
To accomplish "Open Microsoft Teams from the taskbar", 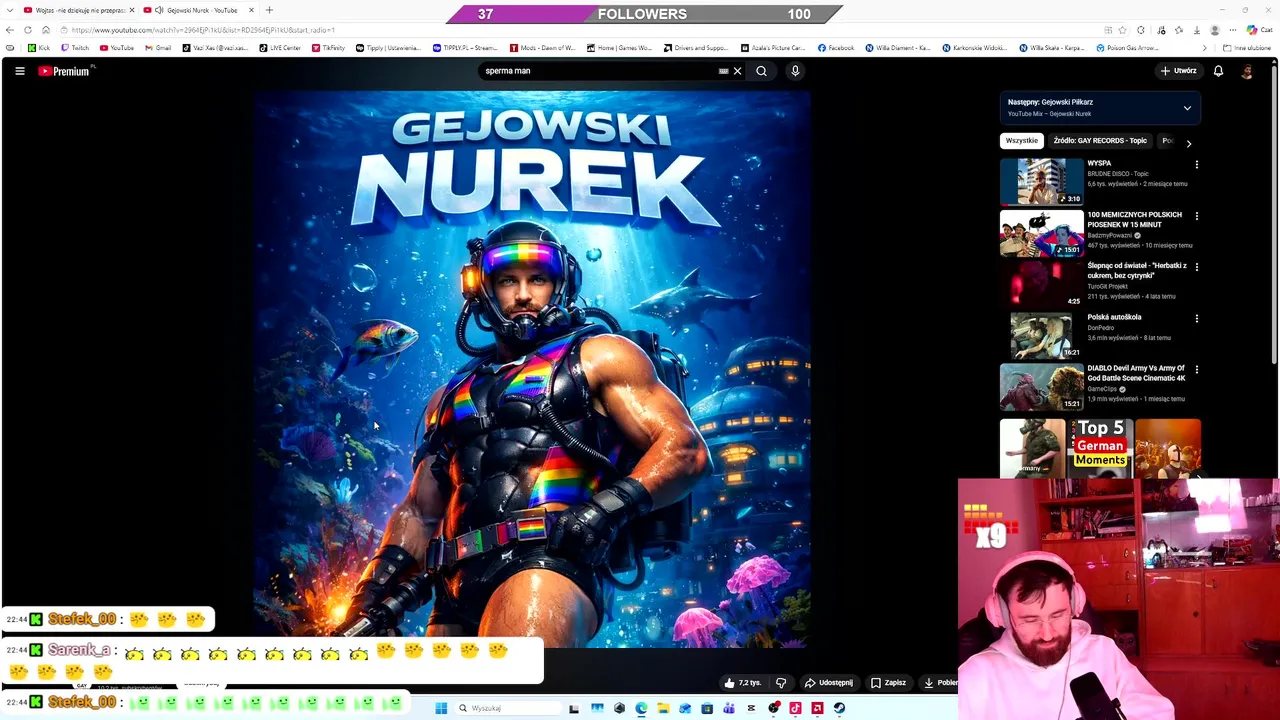I will pyautogui.click(x=729, y=708).
